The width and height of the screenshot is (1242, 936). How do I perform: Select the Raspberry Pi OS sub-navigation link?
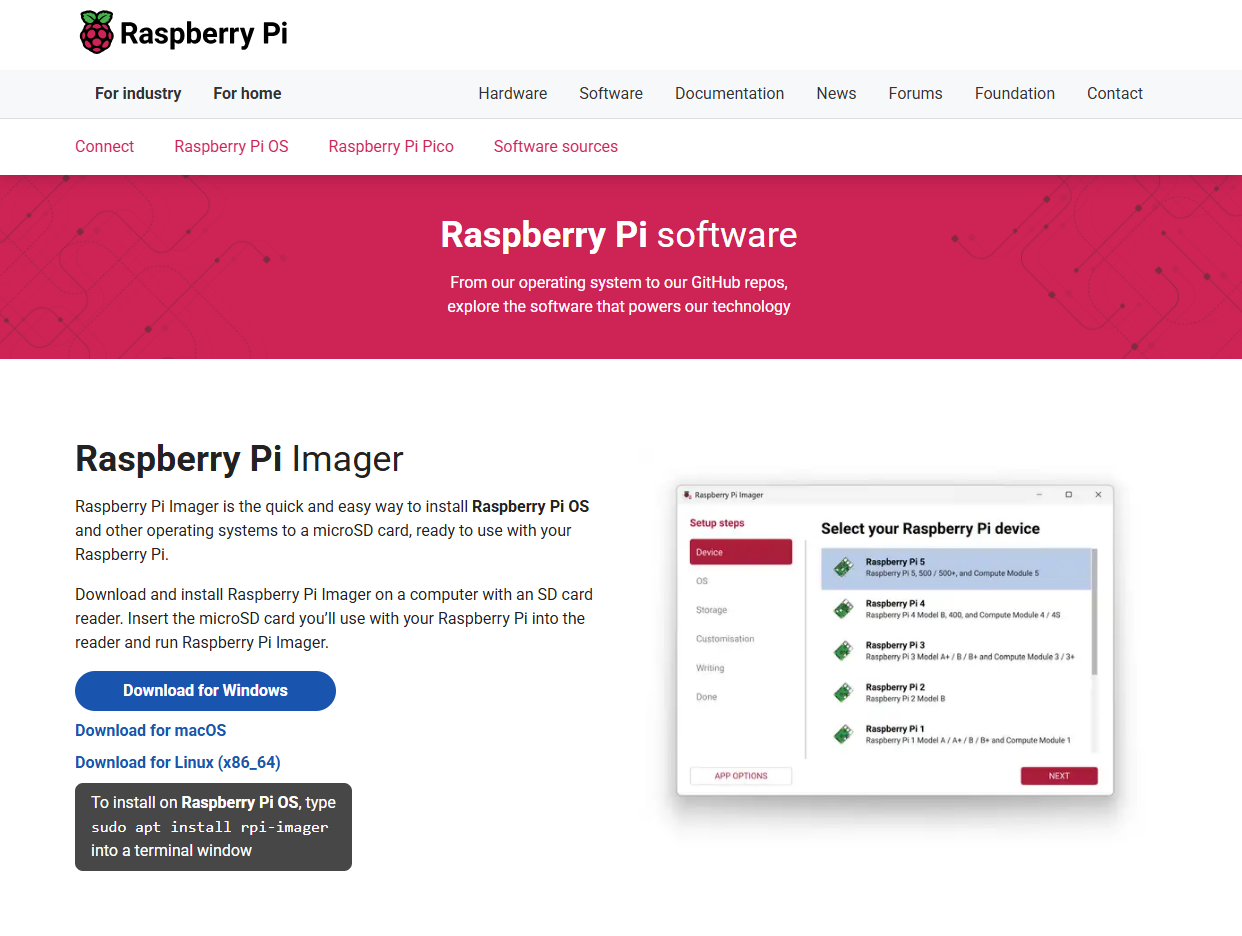click(x=231, y=146)
